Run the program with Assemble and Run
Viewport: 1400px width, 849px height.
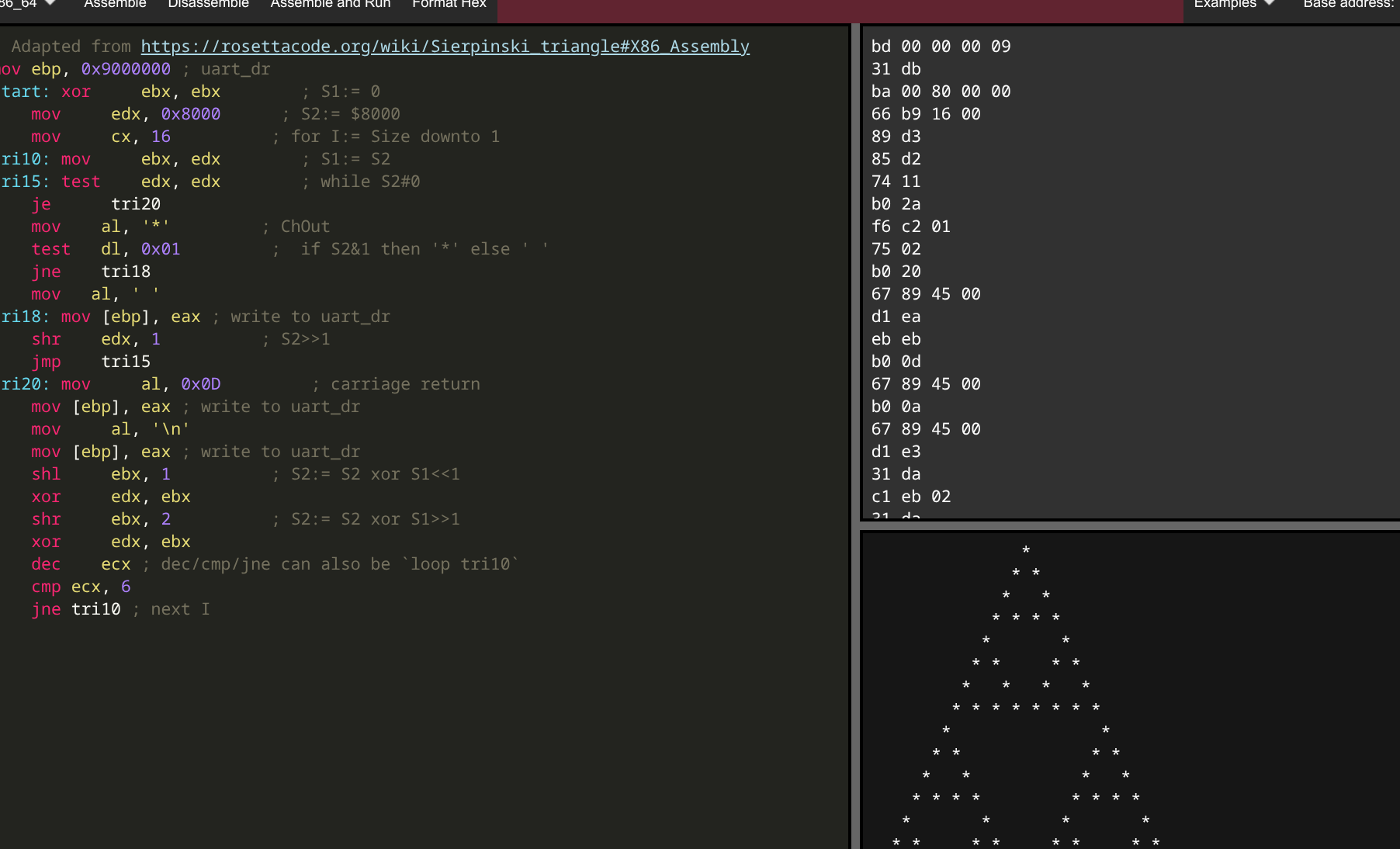pos(330,5)
